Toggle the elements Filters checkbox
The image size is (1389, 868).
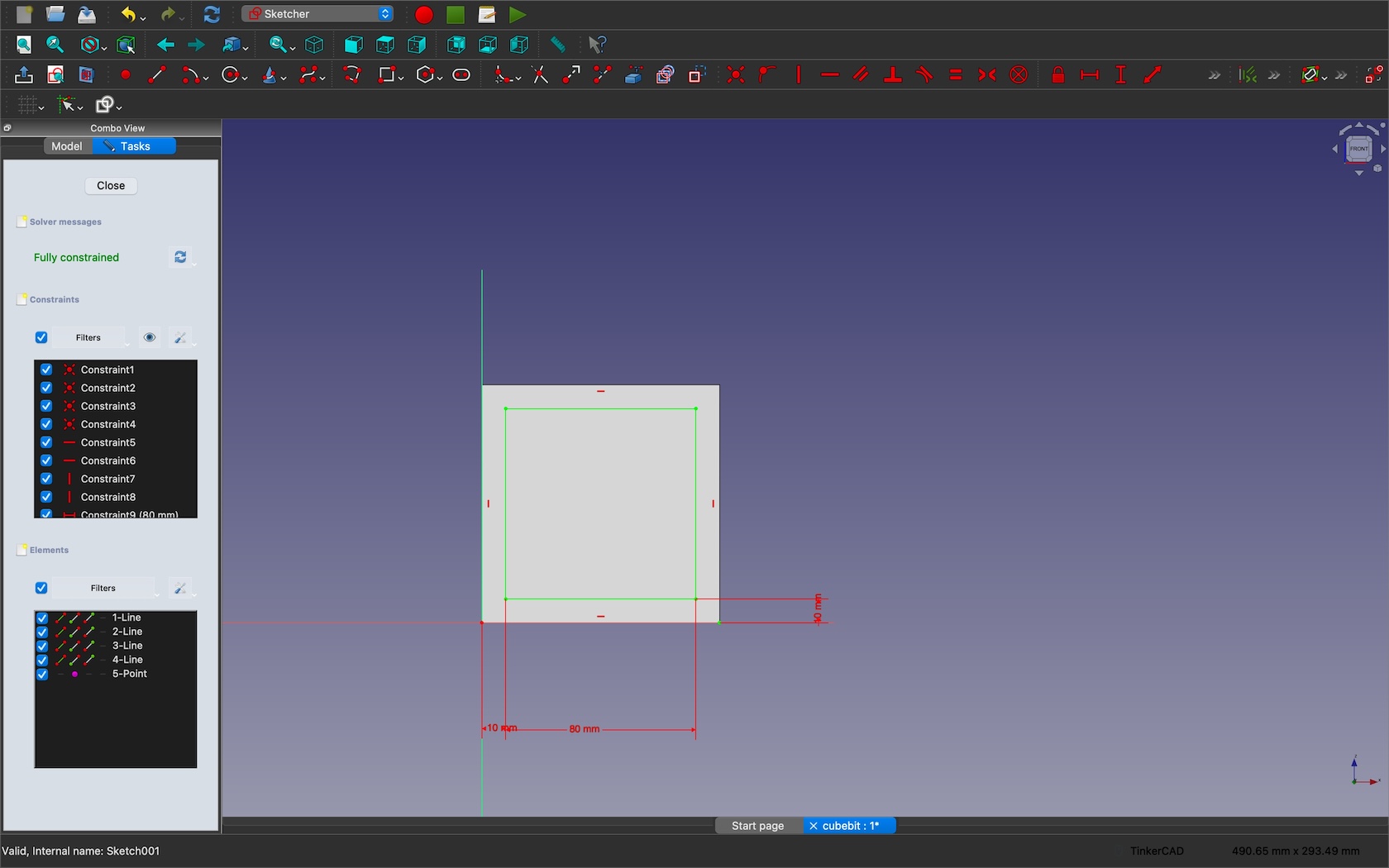(x=41, y=588)
